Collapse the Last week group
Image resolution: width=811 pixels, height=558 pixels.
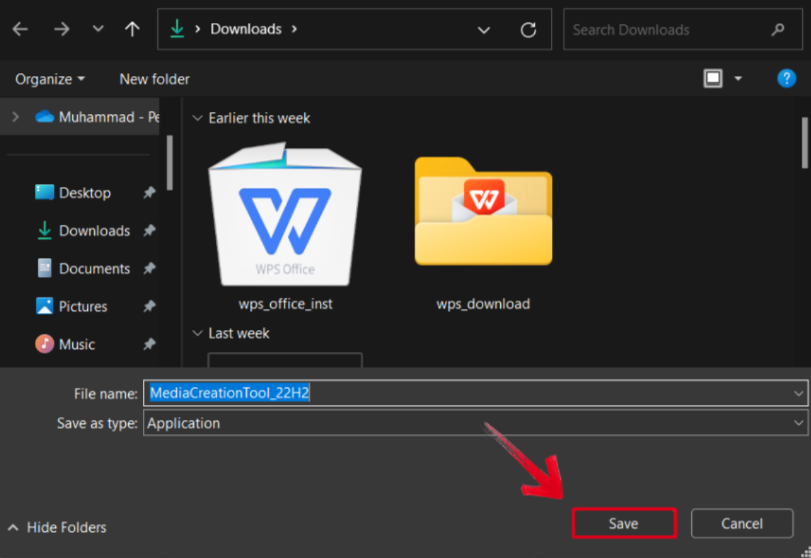196,333
